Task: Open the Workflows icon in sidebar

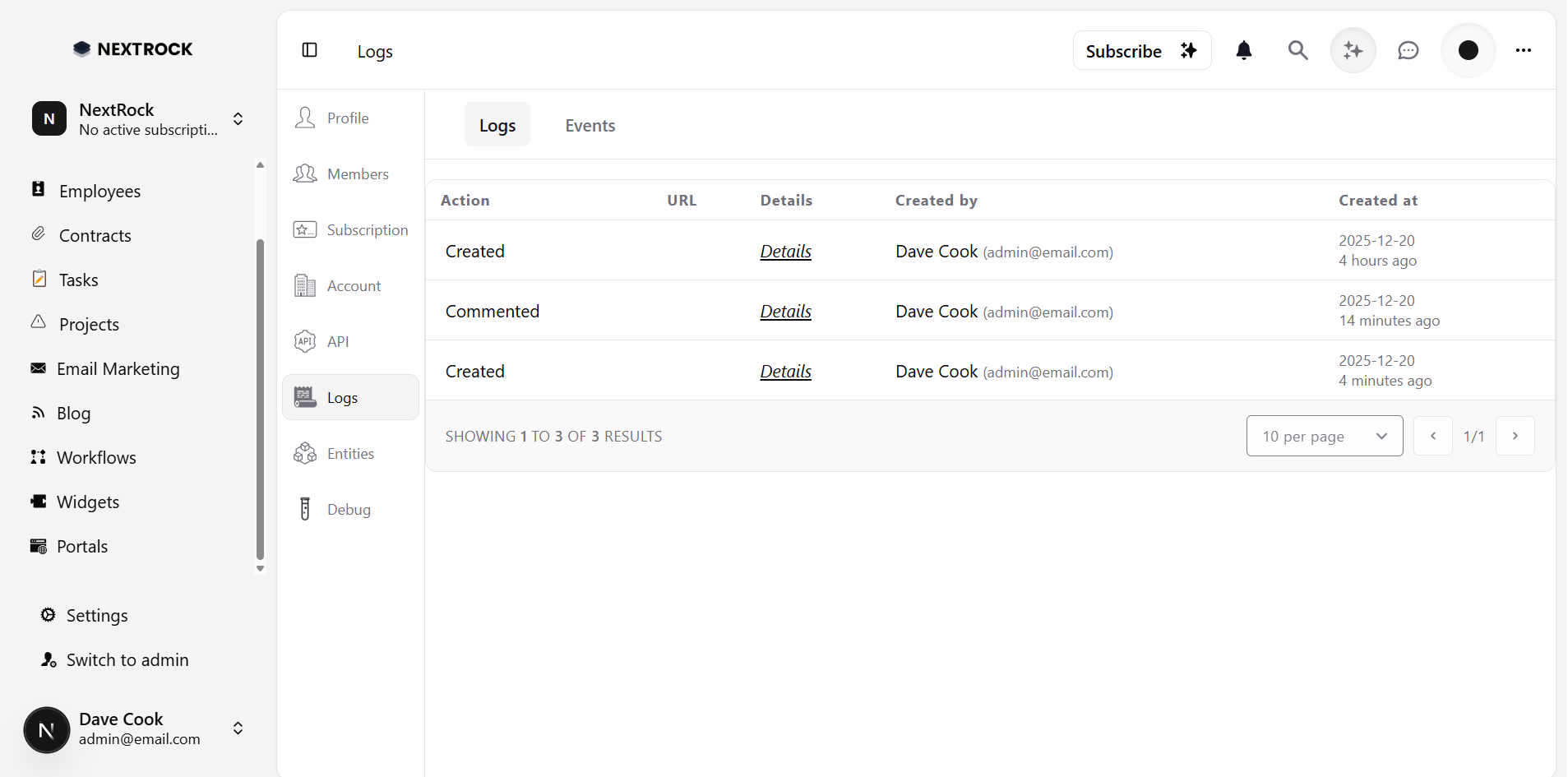Action: [x=39, y=457]
